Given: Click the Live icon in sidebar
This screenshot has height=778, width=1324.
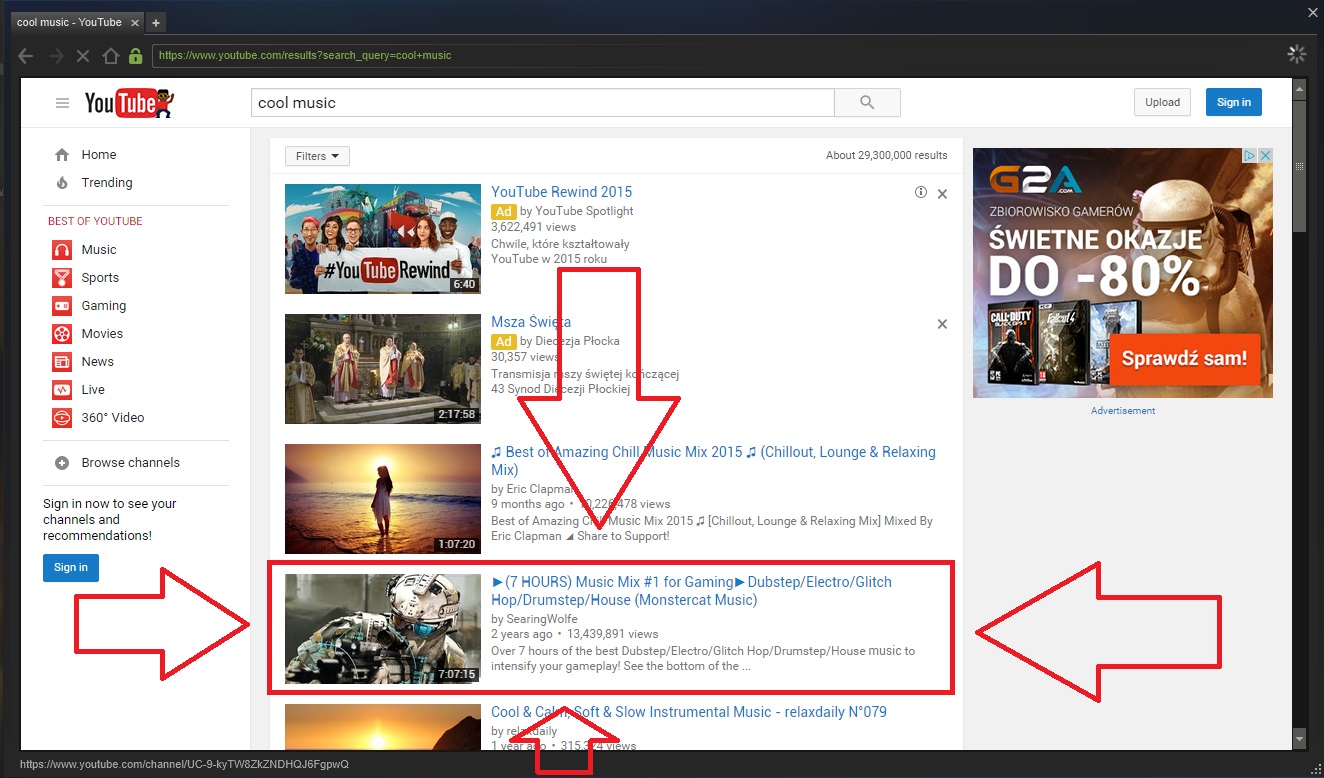Looking at the screenshot, I should [62, 390].
